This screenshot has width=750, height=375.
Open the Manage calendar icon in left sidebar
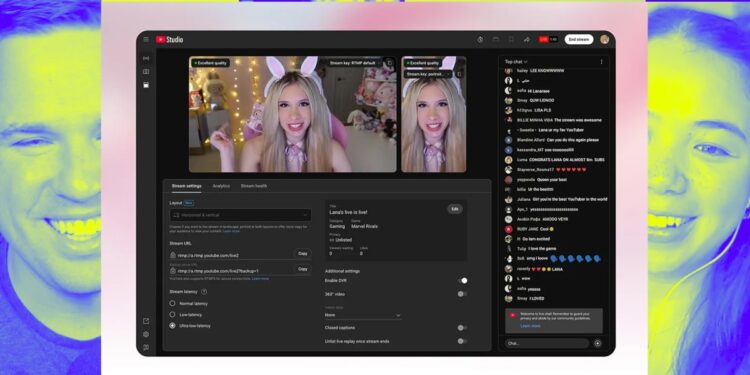pyautogui.click(x=146, y=85)
